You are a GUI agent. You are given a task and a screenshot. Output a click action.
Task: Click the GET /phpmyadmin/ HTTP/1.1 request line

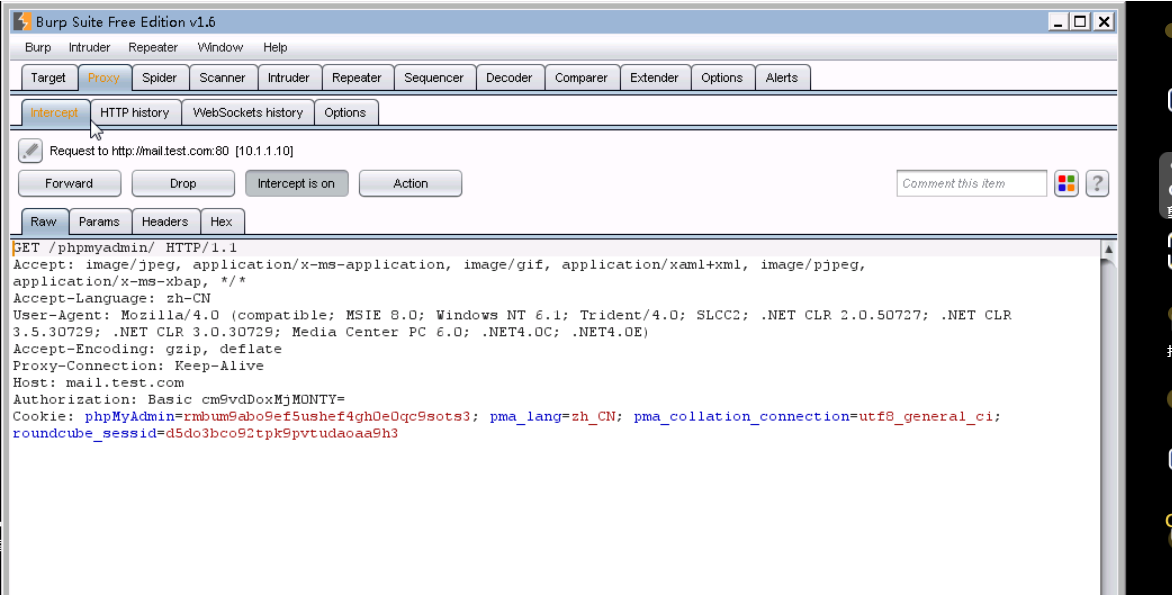coord(125,247)
